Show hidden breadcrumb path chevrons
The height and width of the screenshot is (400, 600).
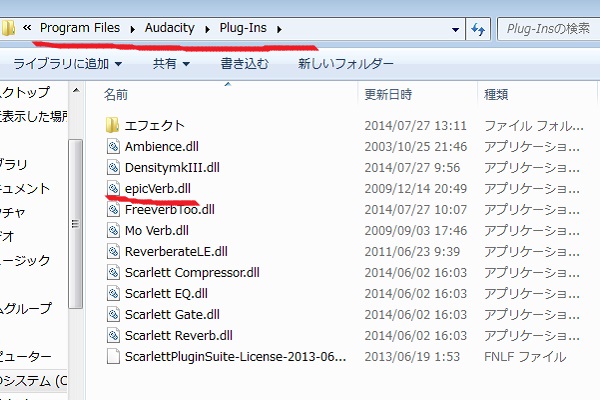(27, 28)
